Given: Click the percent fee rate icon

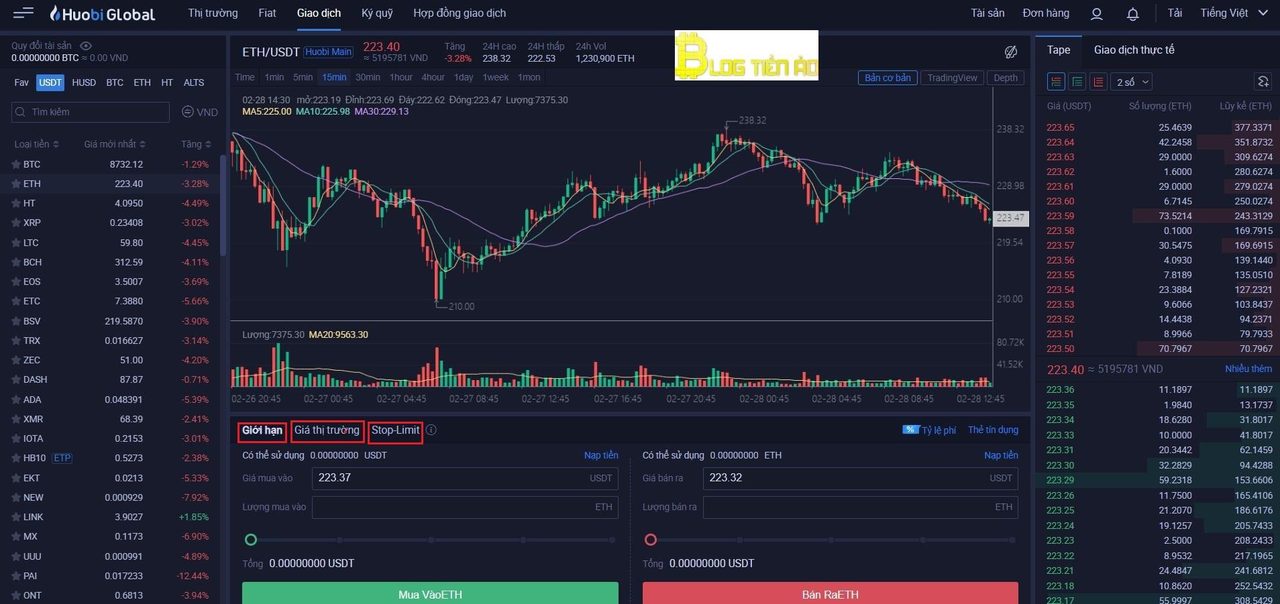Looking at the screenshot, I should click(910, 430).
